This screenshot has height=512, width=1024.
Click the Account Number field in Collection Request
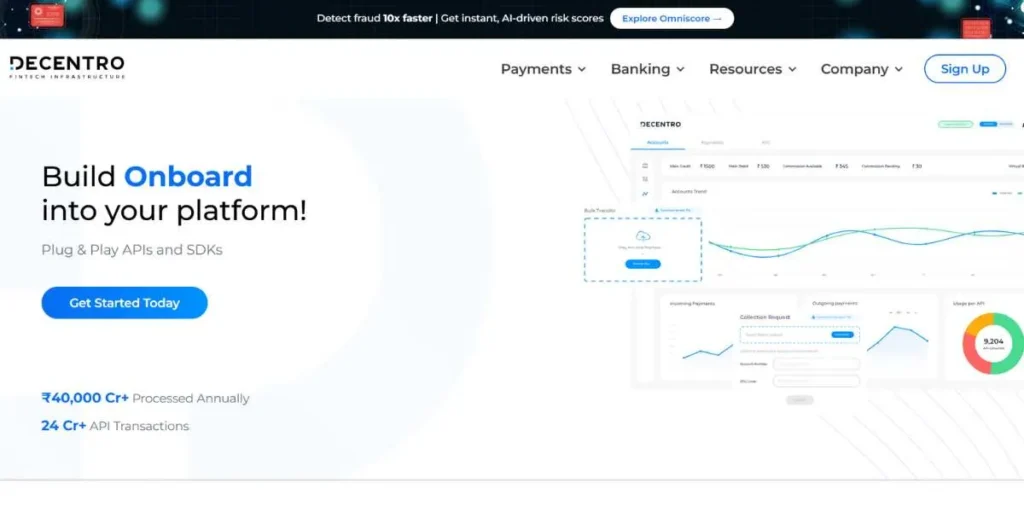coord(816,364)
